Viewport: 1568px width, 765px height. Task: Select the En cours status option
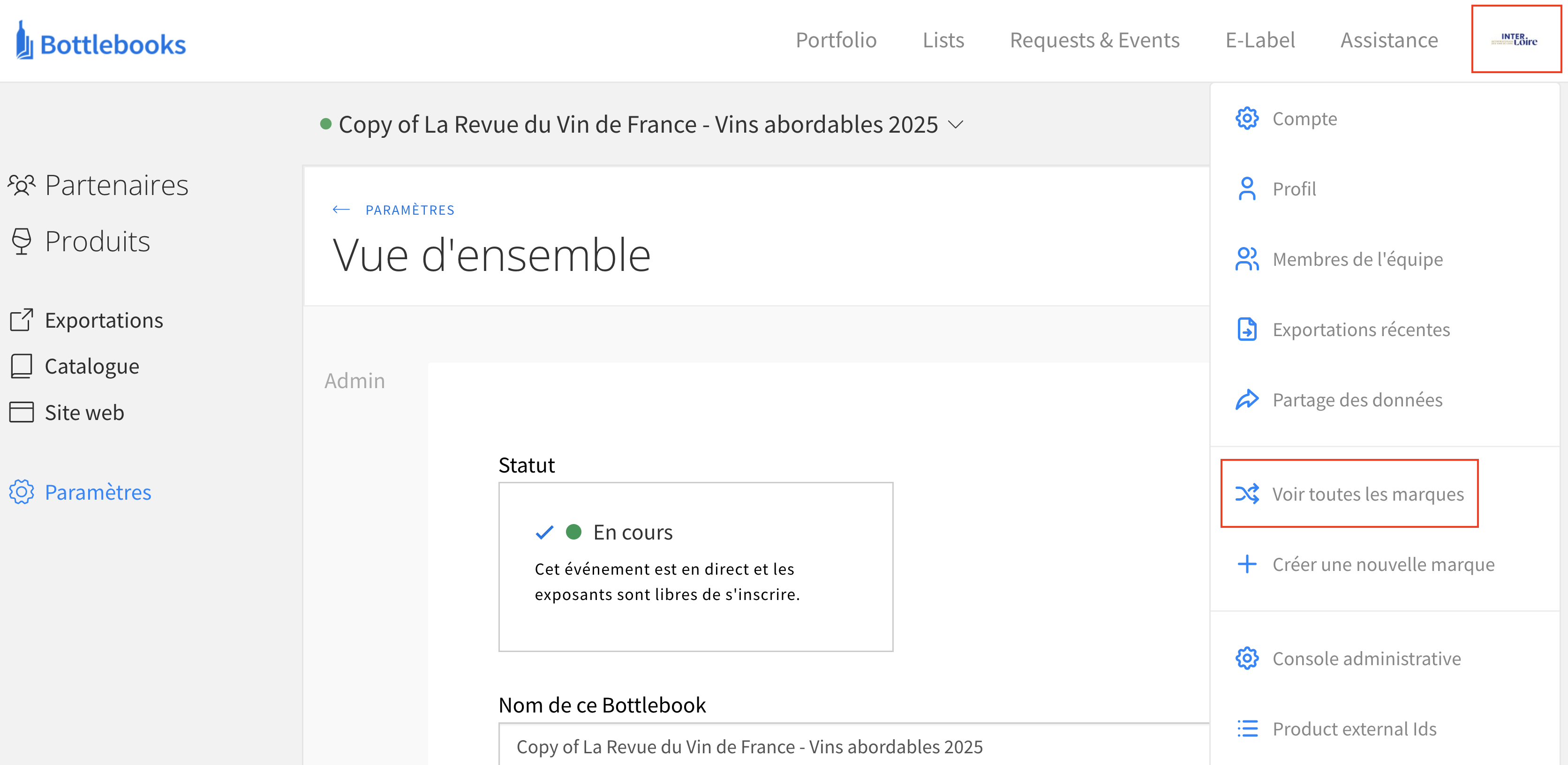coord(633,532)
